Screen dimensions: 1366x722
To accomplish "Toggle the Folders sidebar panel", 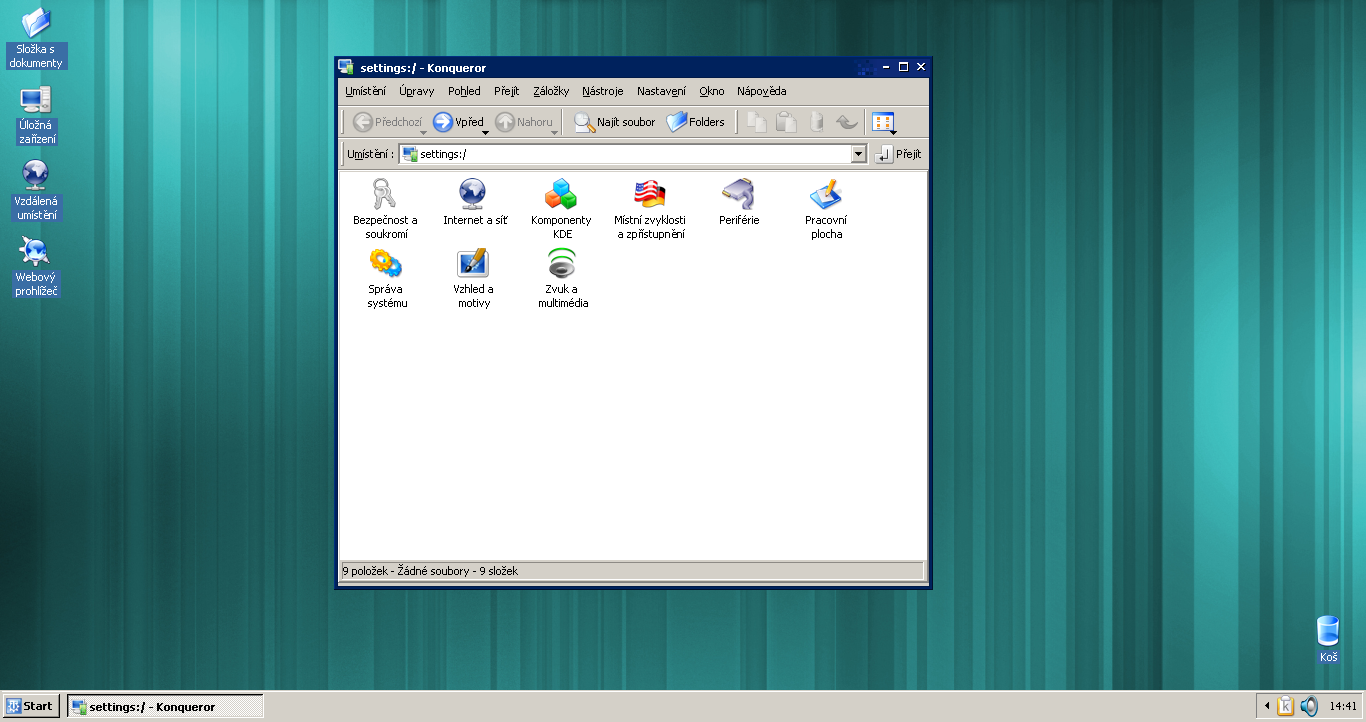I will click(695, 122).
